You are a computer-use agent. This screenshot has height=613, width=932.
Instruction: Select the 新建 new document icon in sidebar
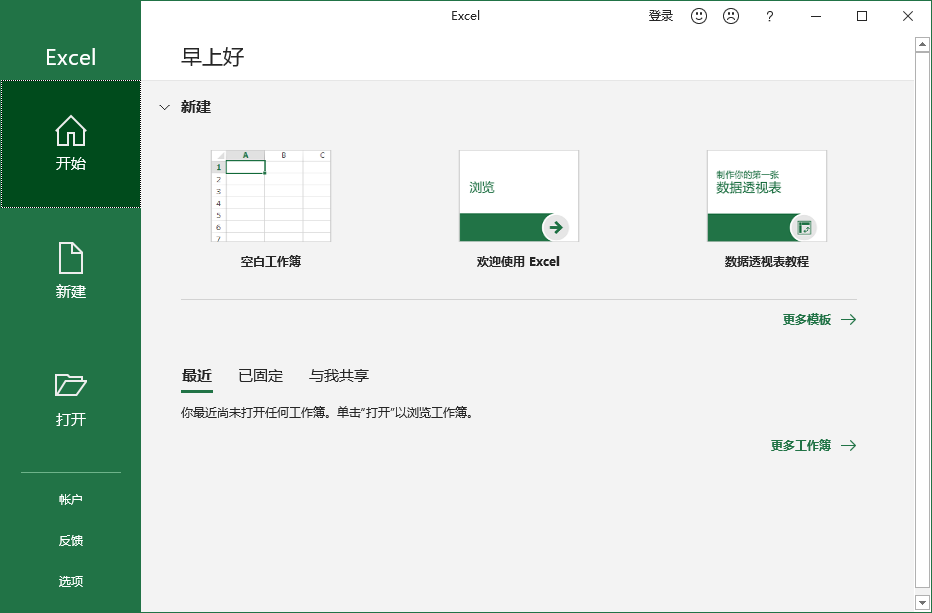pos(71,258)
